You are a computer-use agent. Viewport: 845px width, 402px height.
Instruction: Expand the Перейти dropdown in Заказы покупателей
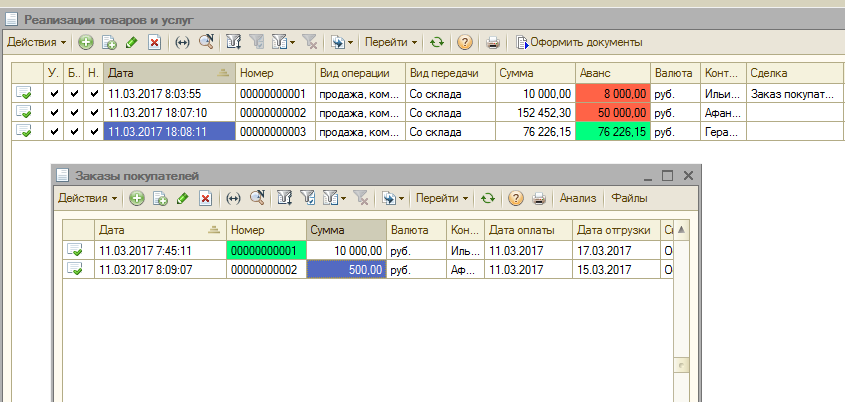tap(442, 198)
